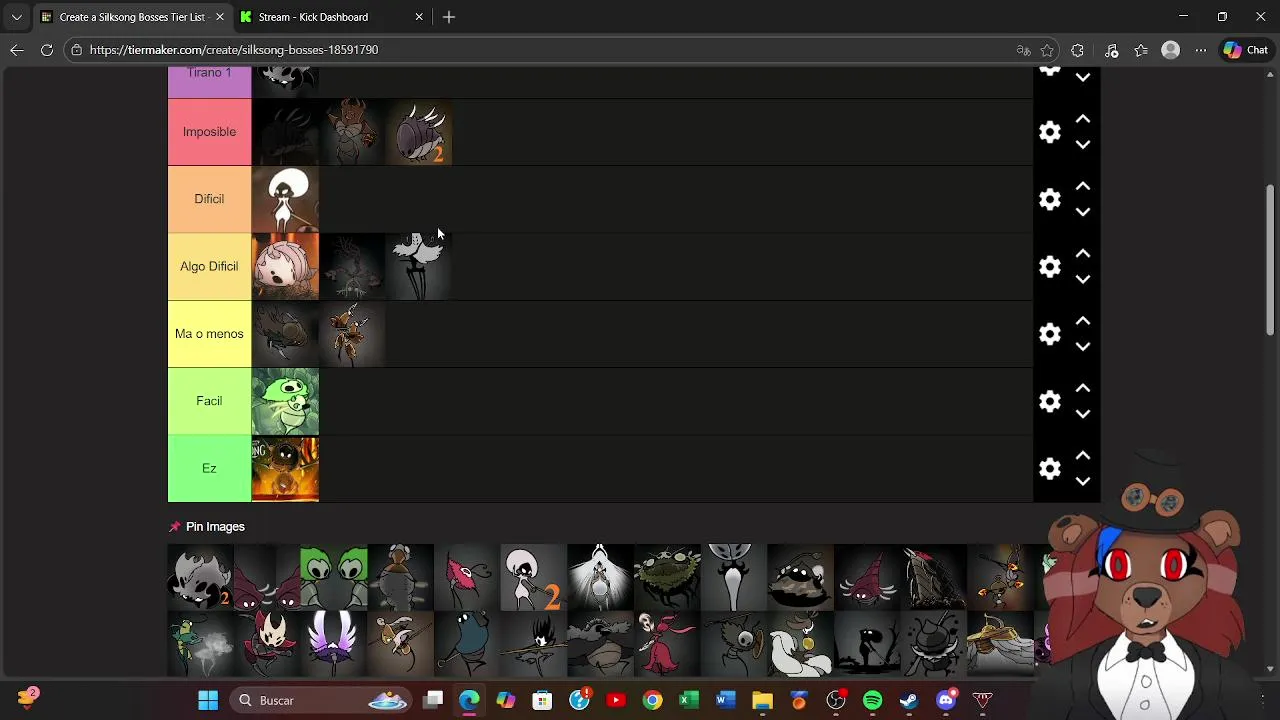Click the green Ez tier label

coord(209,468)
